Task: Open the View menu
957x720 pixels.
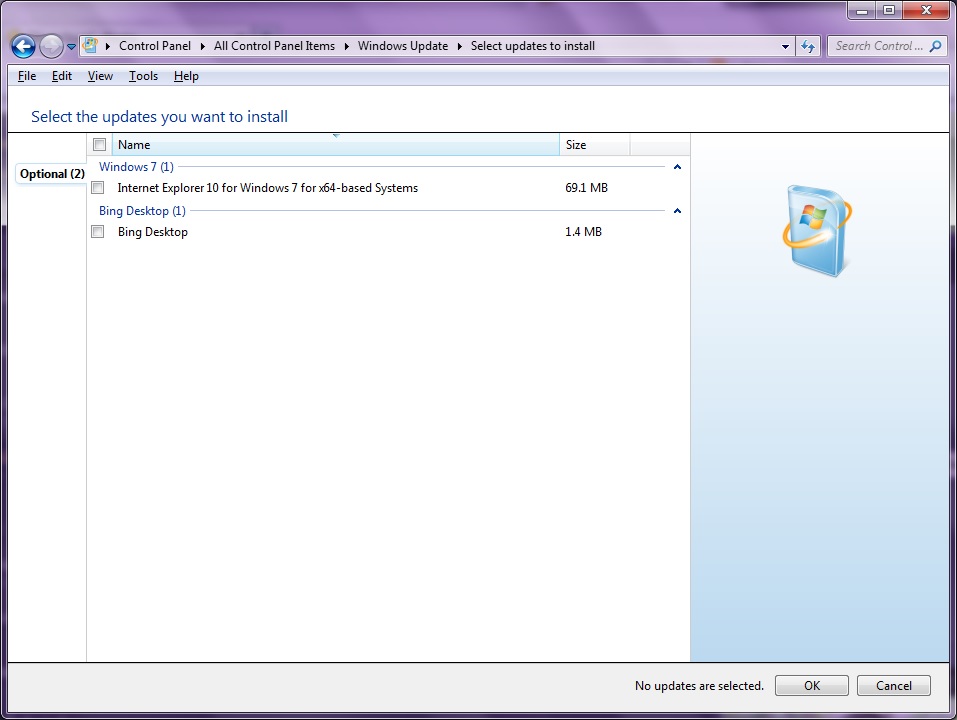Action: 100,76
